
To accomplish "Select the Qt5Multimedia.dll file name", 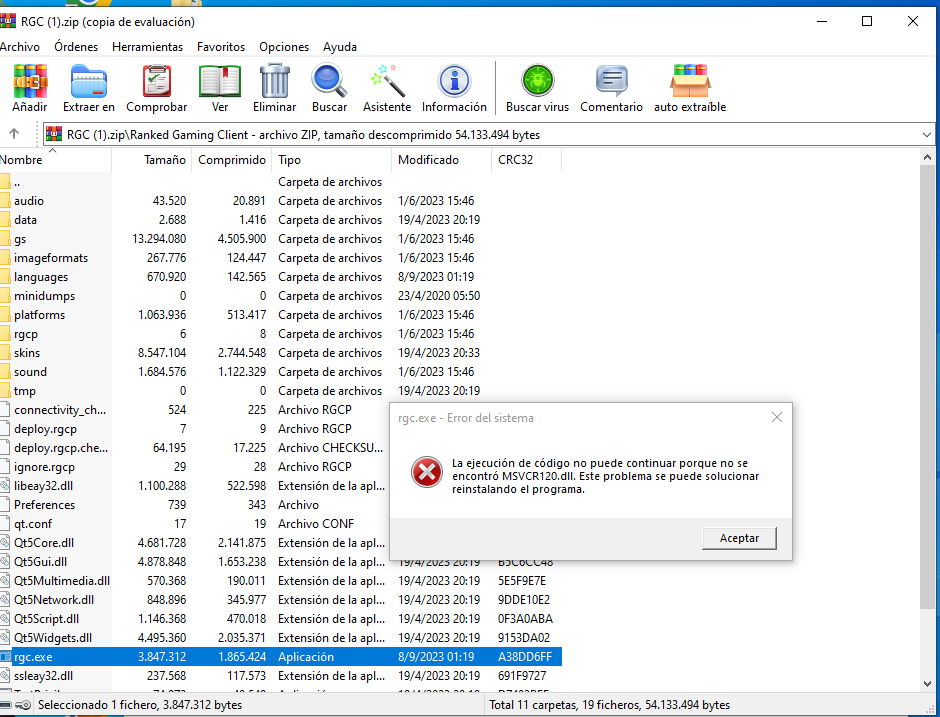I will tap(62, 580).
